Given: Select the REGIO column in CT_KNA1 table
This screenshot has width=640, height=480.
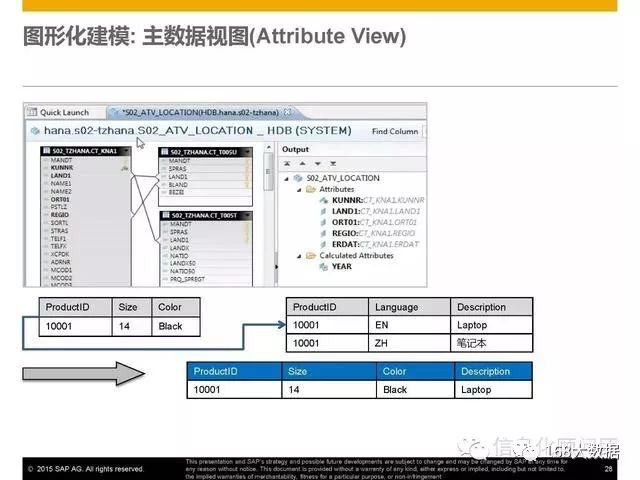Looking at the screenshot, I should (60, 215).
